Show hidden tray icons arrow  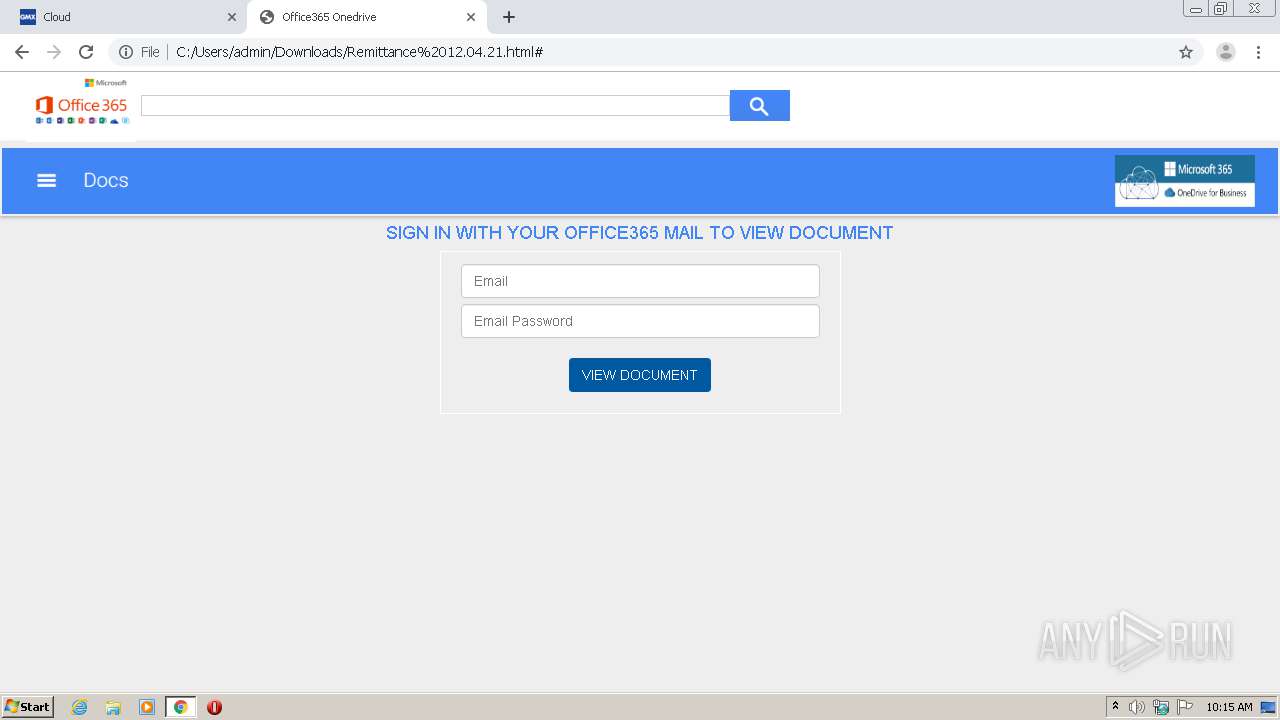[x=1115, y=706]
